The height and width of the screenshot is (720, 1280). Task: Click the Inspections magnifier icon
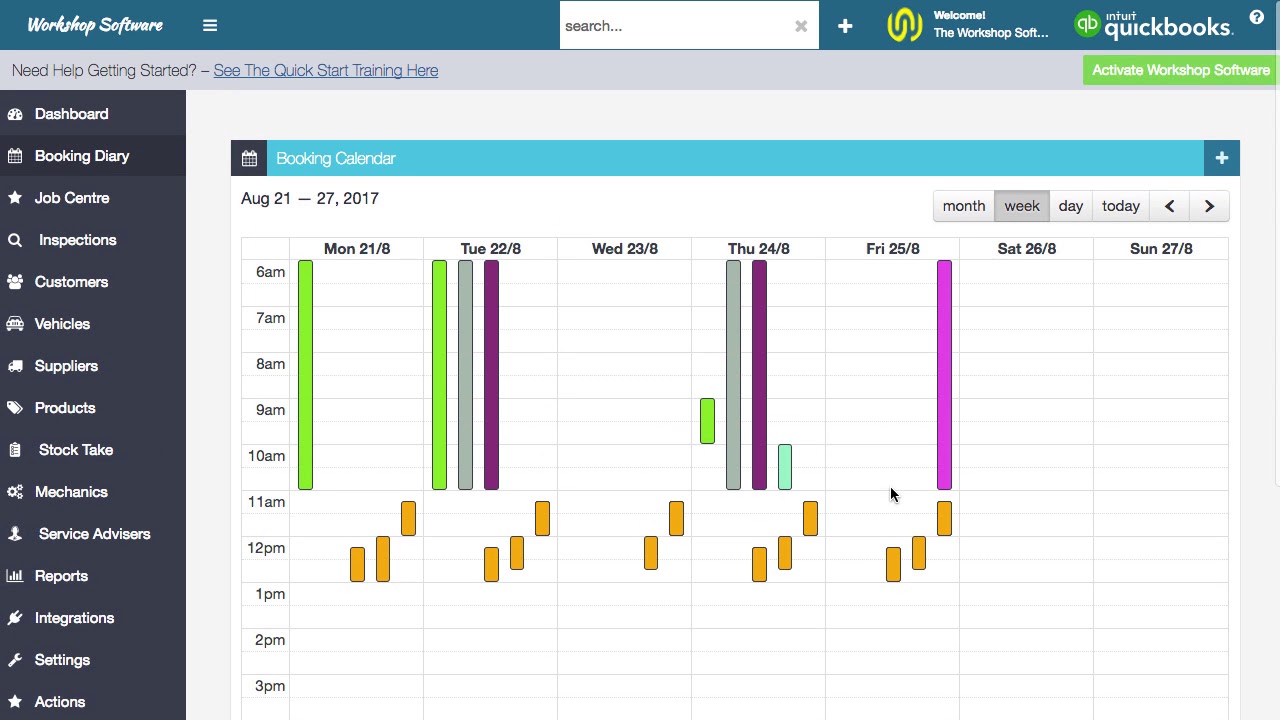click(15, 240)
